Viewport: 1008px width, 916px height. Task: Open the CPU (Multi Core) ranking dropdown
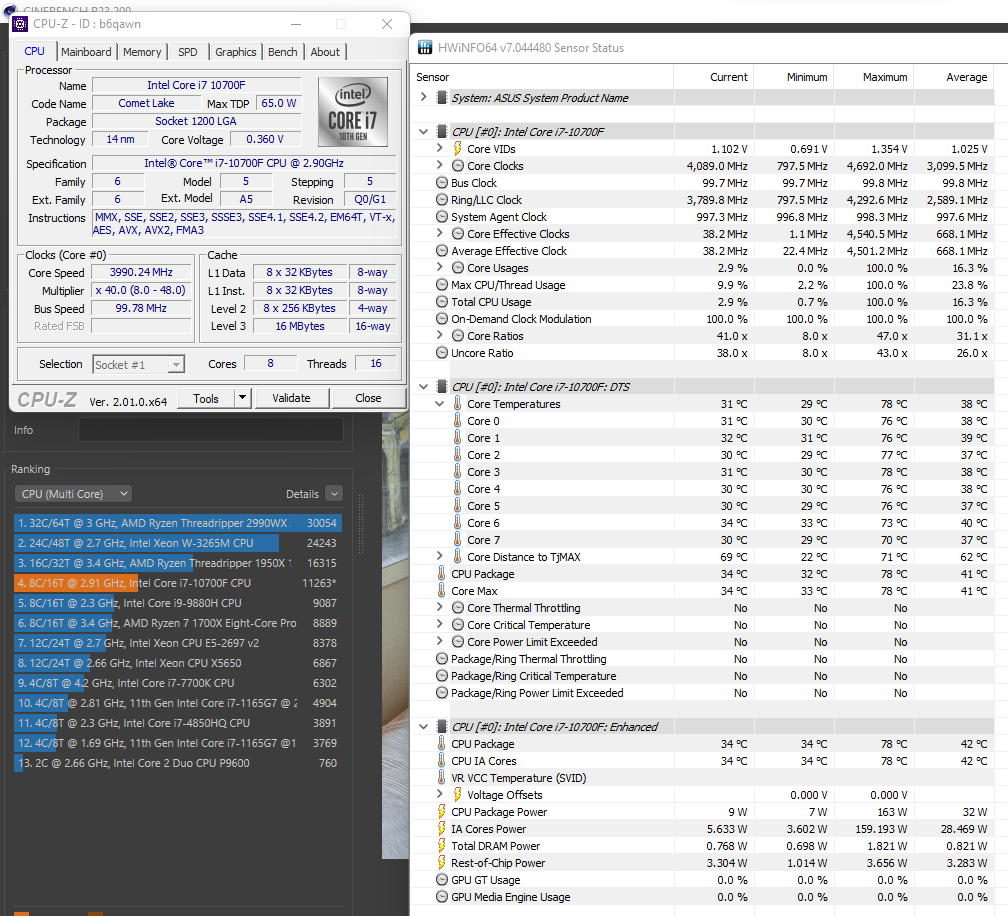[x=73, y=494]
